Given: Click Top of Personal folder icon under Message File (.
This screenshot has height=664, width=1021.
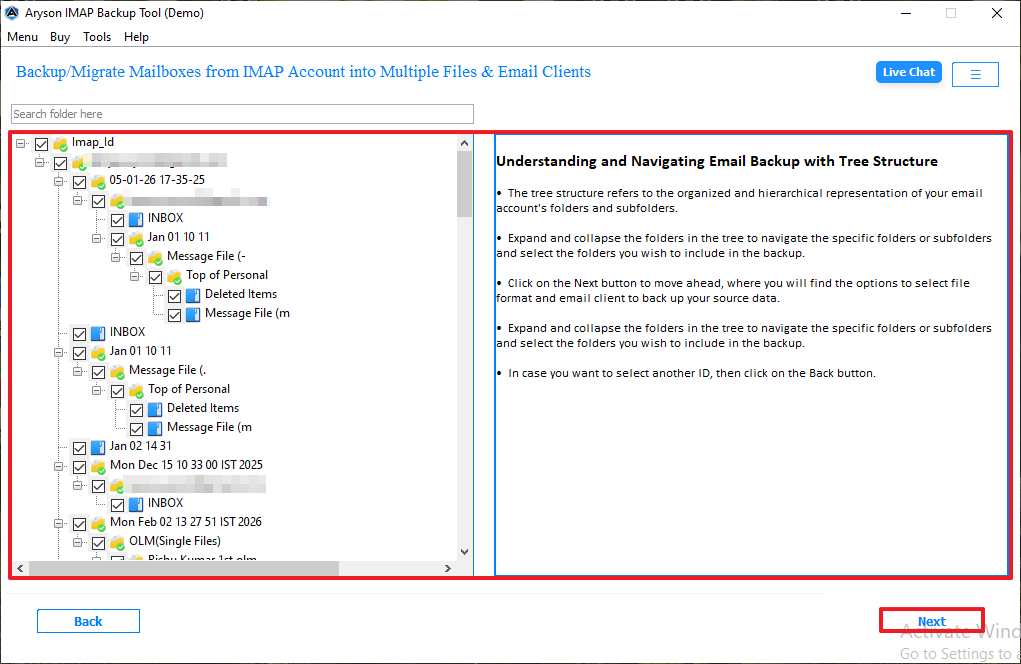Looking at the screenshot, I should pos(136,391).
